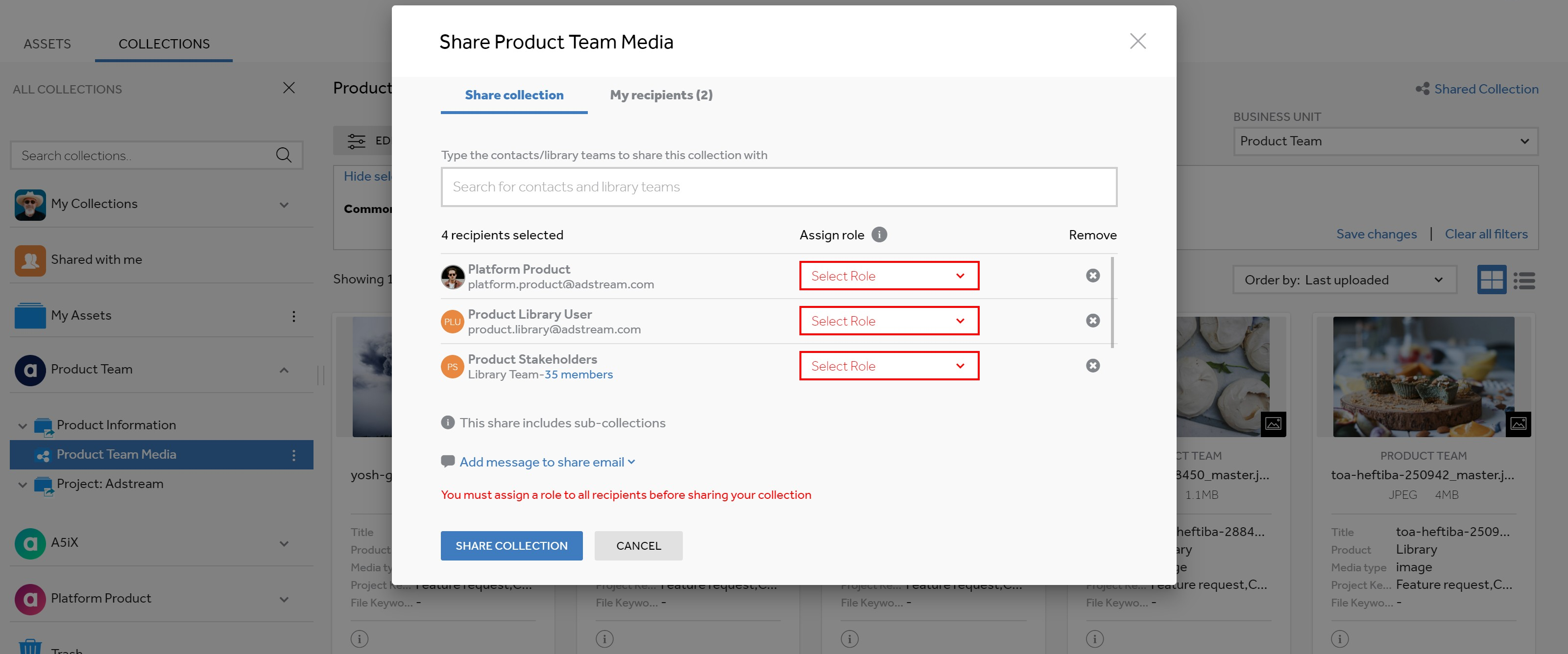1568x654 pixels.
Task: Click Clear all filters link
Action: (1486, 234)
